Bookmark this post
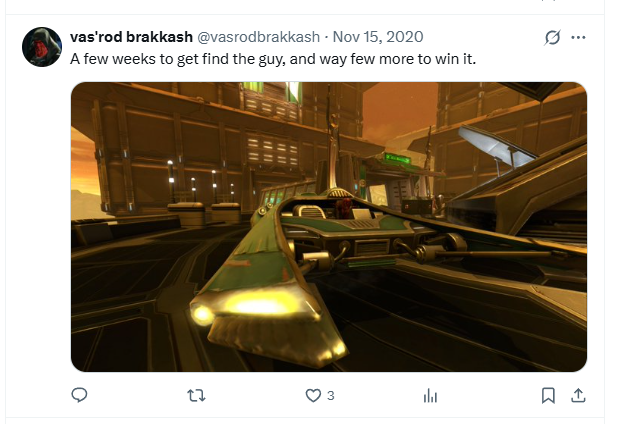This screenshot has height=424, width=618. 548,395
